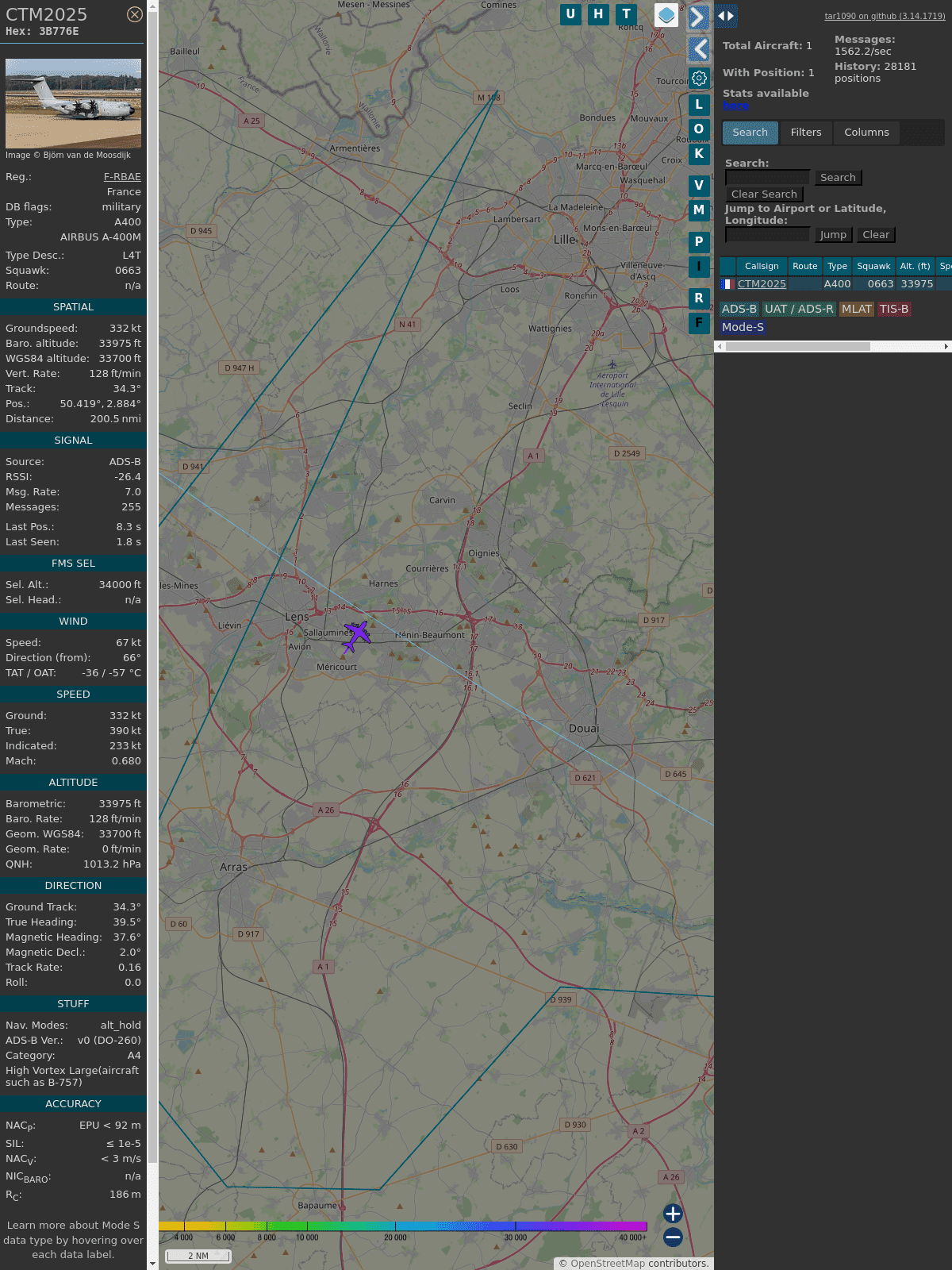Click the left chevron sidebar arrow

point(699,49)
